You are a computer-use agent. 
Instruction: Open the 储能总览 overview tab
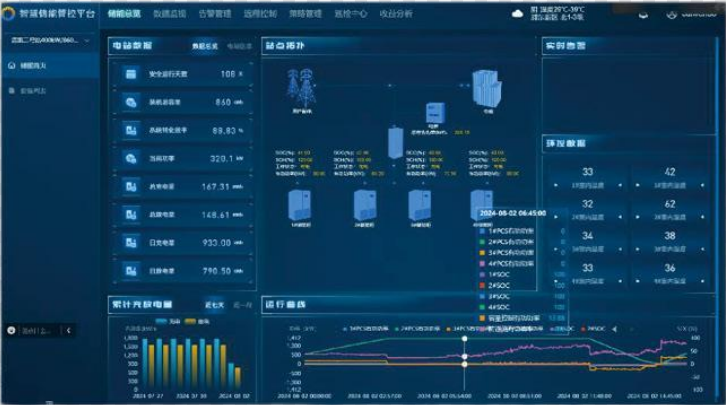click(x=124, y=14)
